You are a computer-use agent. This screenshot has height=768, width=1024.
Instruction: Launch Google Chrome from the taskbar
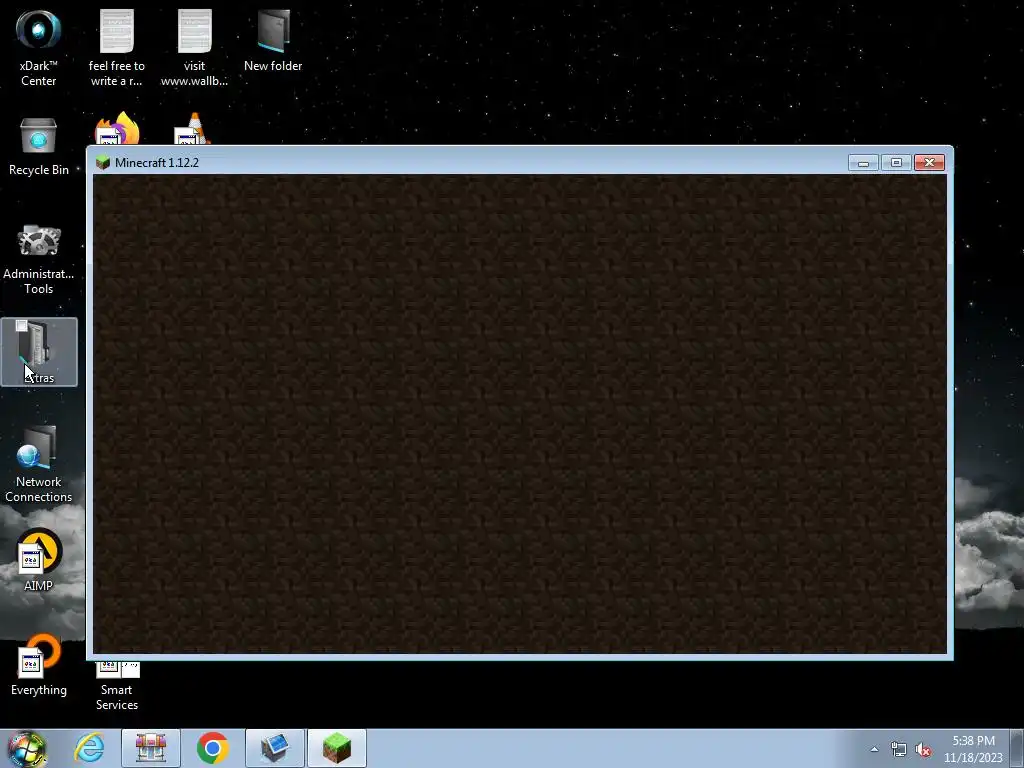point(212,748)
